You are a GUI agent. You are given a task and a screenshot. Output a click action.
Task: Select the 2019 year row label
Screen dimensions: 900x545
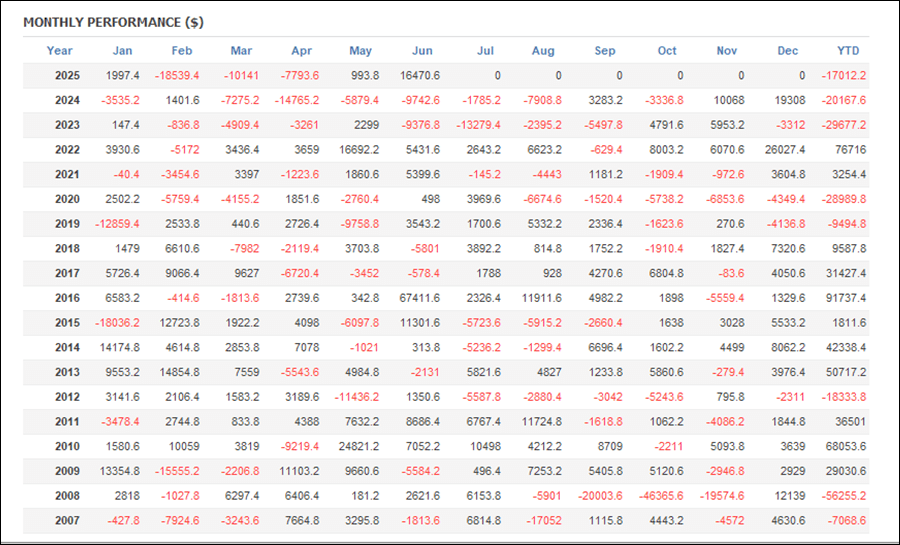click(x=67, y=224)
